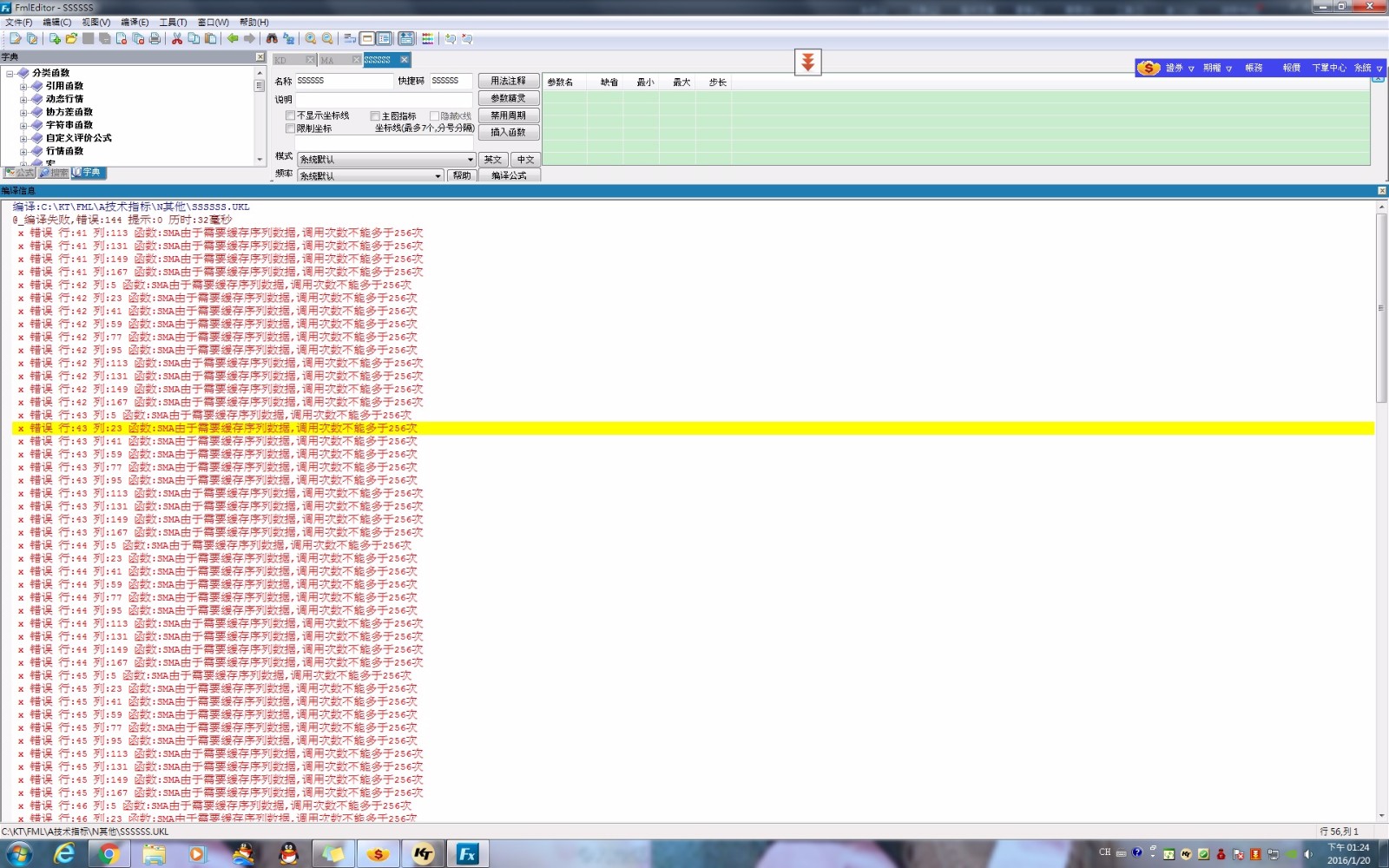Click the Print icon in toolbar
The height and width of the screenshot is (868, 1389).
[x=155, y=38]
